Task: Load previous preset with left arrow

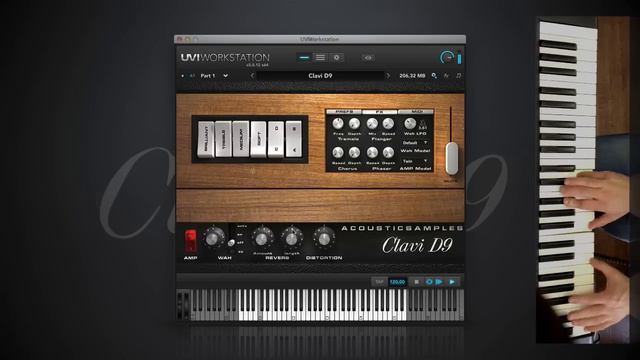Action: tap(252, 76)
